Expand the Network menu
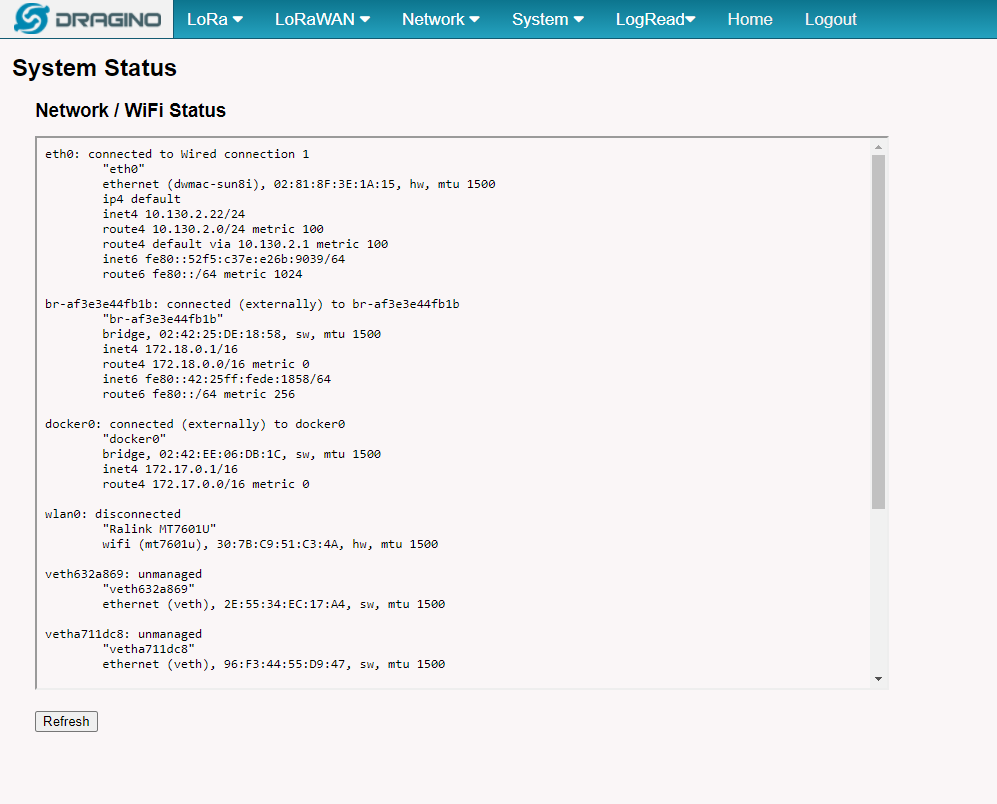The height and width of the screenshot is (804, 997). [441, 19]
